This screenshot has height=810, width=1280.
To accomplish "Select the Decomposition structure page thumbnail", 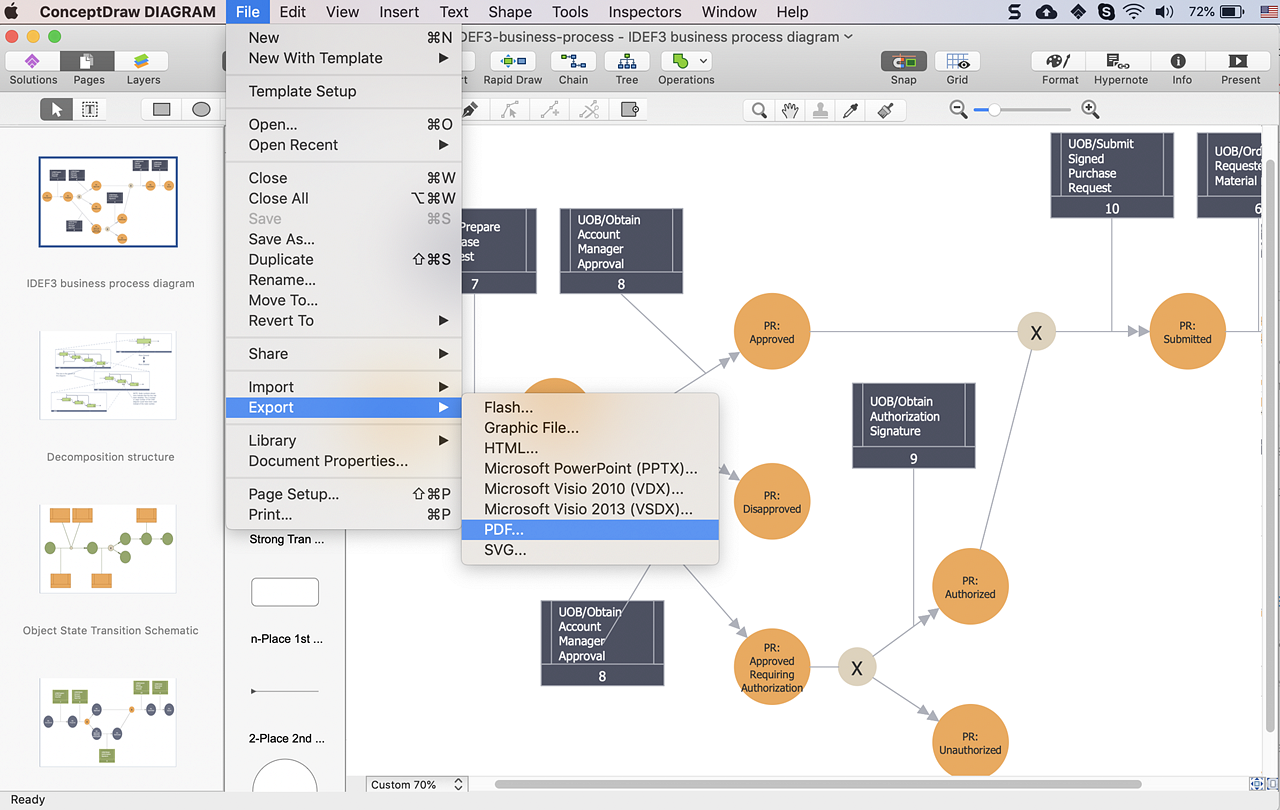I will tap(108, 375).
